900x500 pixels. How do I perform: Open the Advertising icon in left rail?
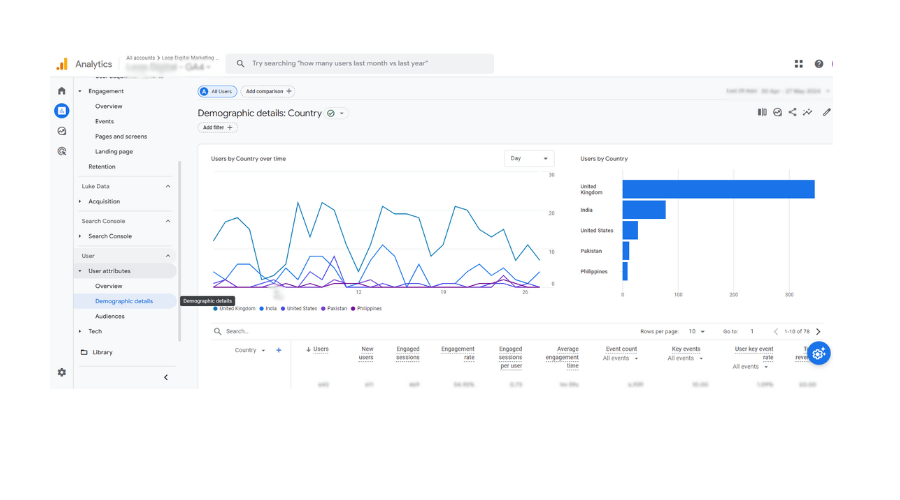pyautogui.click(x=61, y=151)
